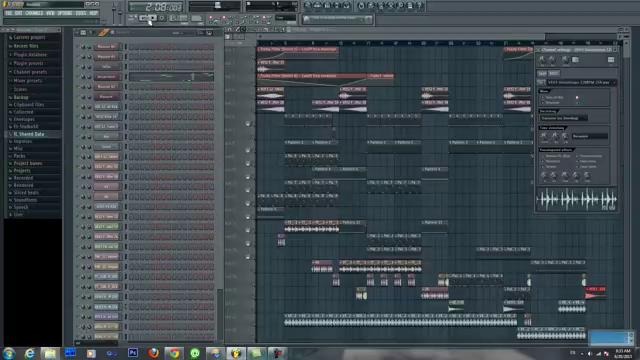Click the channel pitch knob in Channel settings
Viewport: 640px width, 360px height.
[x=565, y=59]
